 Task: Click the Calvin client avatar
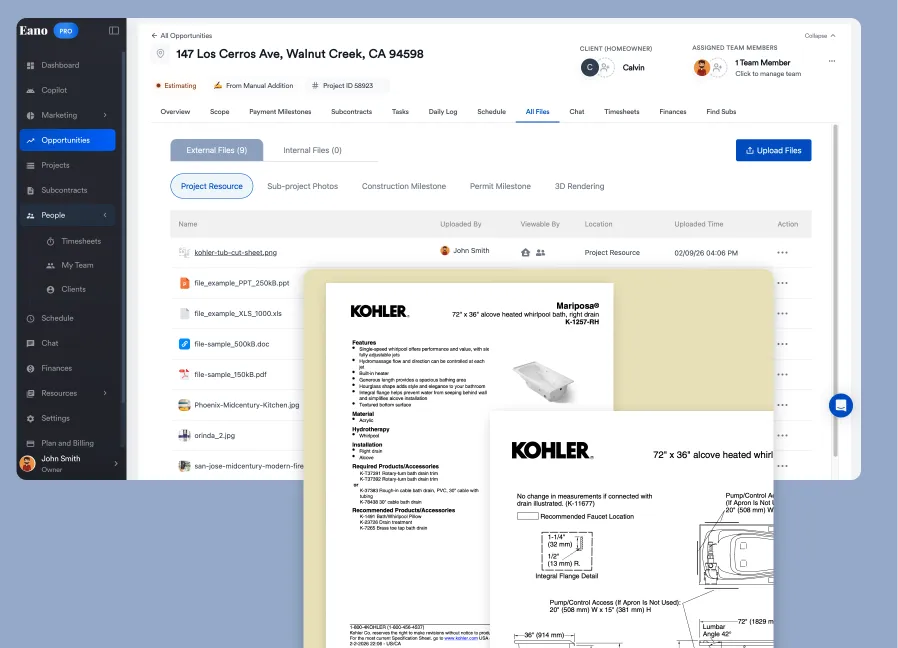click(589, 68)
